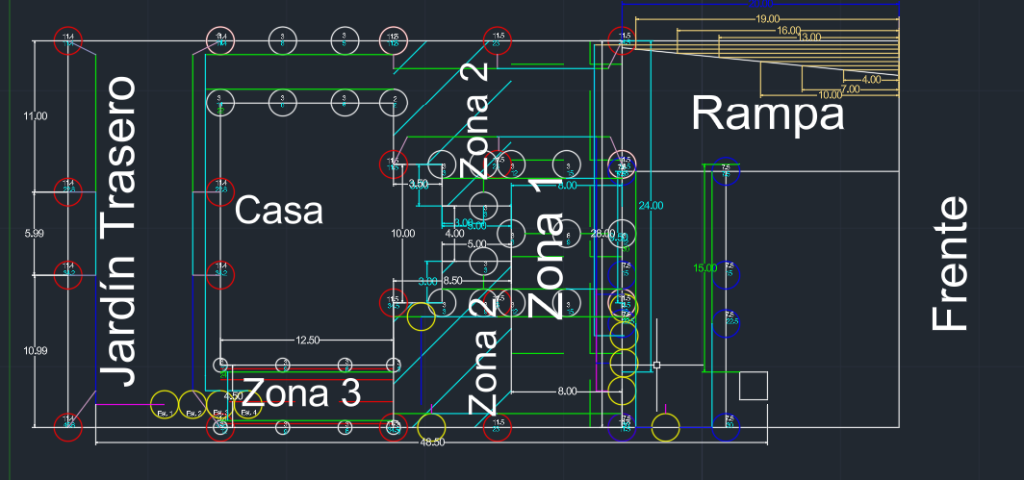Select the Rampa text label
Screen dimensions: 1024x480
click(x=768, y=113)
